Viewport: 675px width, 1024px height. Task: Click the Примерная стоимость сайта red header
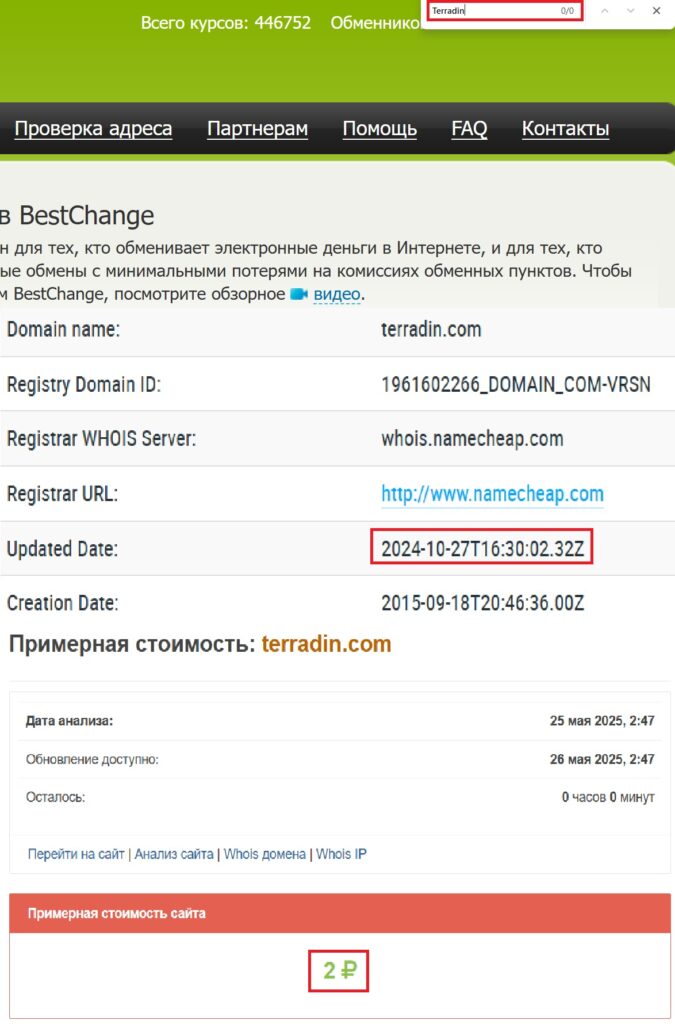pyautogui.click(x=340, y=913)
